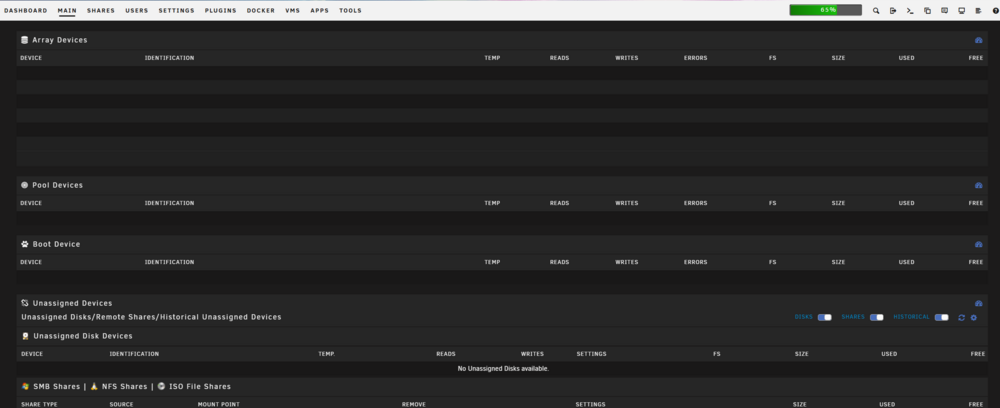The image size is (1000, 408).
Task: Click the Boot Device paw icon
Action: [x=25, y=244]
